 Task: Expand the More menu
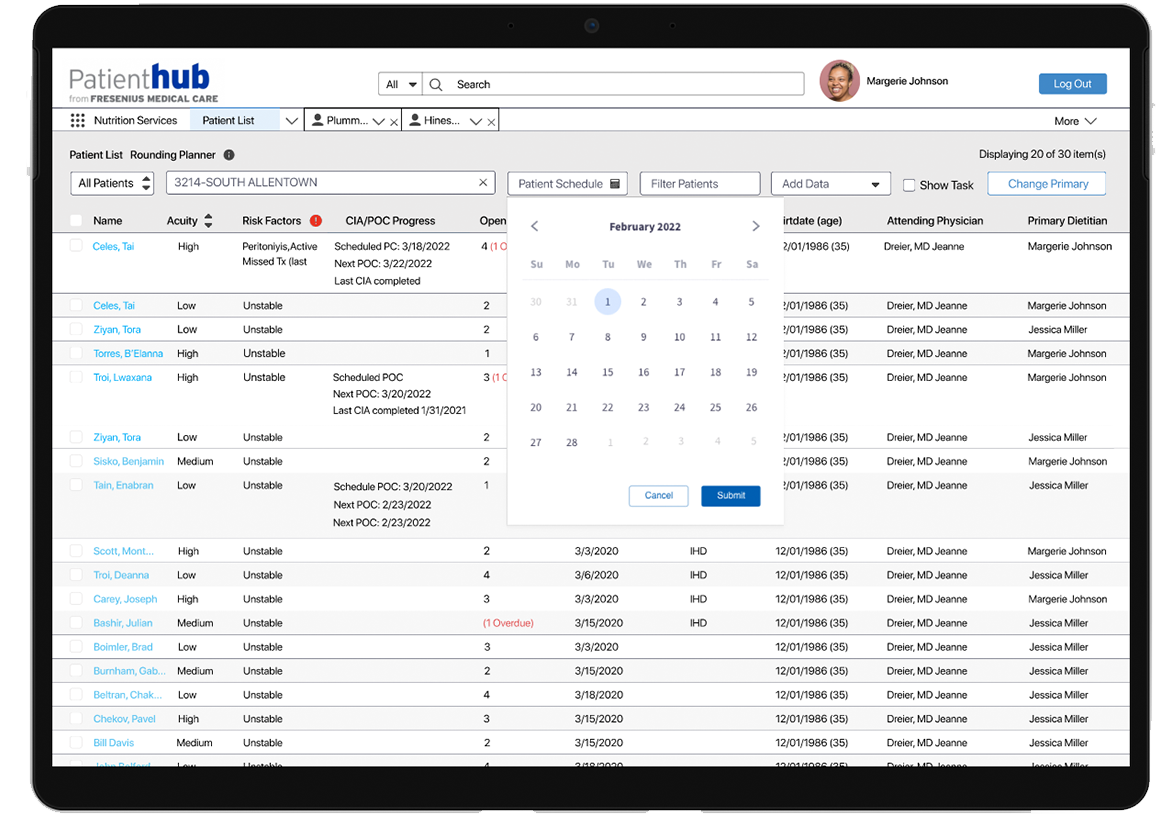[x=1075, y=121]
